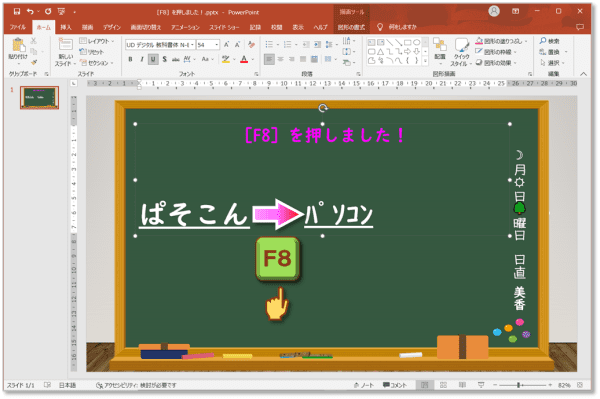Start slideshow from quick access toolbar icon

coord(61,11)
